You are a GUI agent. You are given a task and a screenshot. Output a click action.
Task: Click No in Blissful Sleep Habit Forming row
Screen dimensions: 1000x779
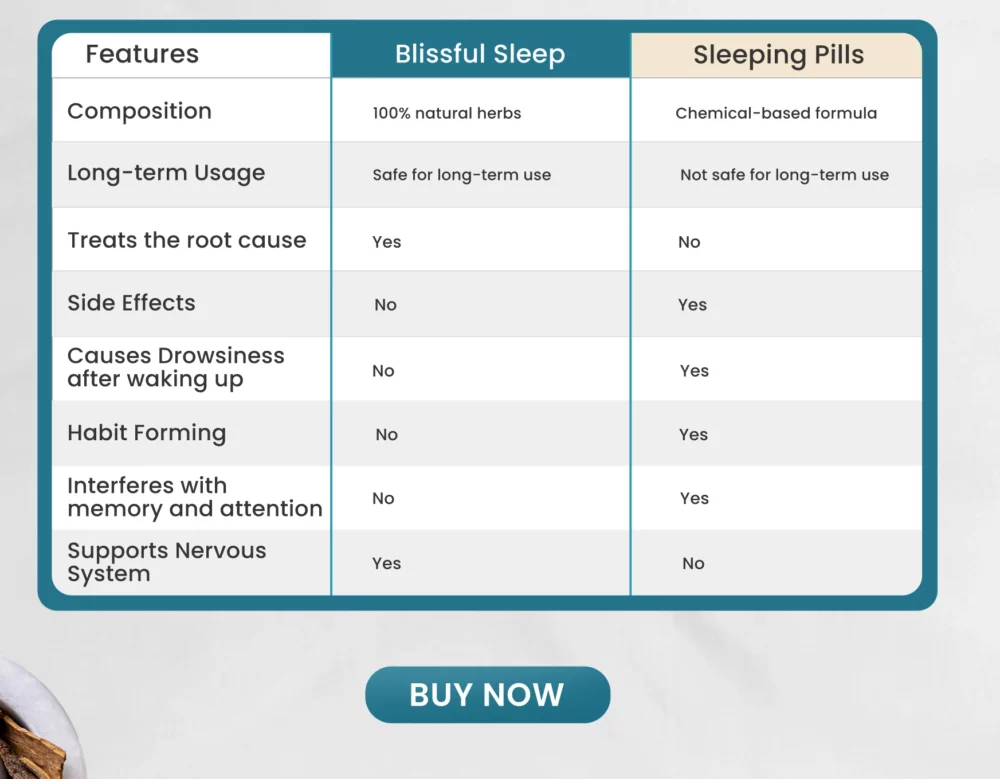coord(386,435)
